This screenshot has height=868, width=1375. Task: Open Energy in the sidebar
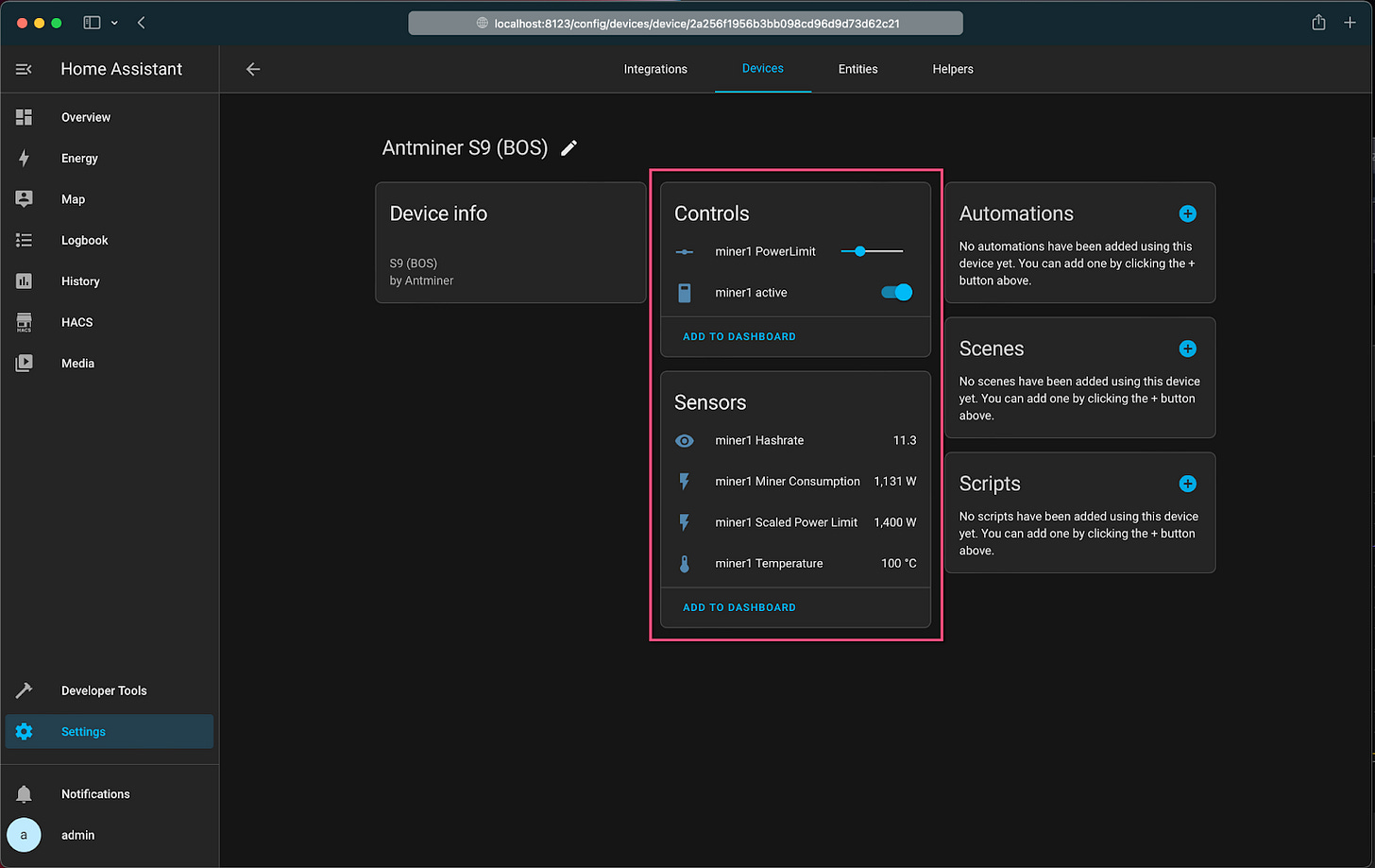click(x=110, y=158)
